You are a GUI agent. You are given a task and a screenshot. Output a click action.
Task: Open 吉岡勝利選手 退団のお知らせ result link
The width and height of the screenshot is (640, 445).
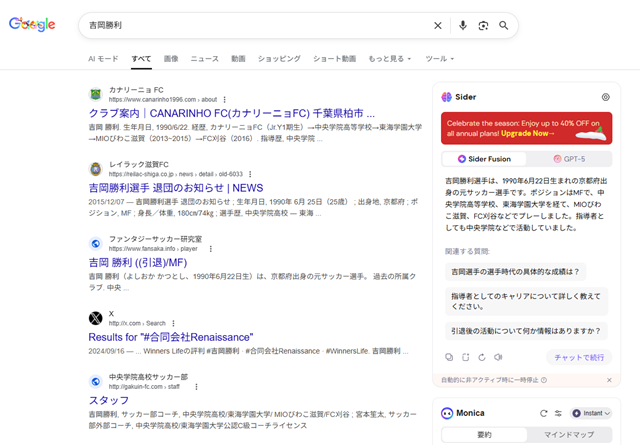[x=175, y=187]
